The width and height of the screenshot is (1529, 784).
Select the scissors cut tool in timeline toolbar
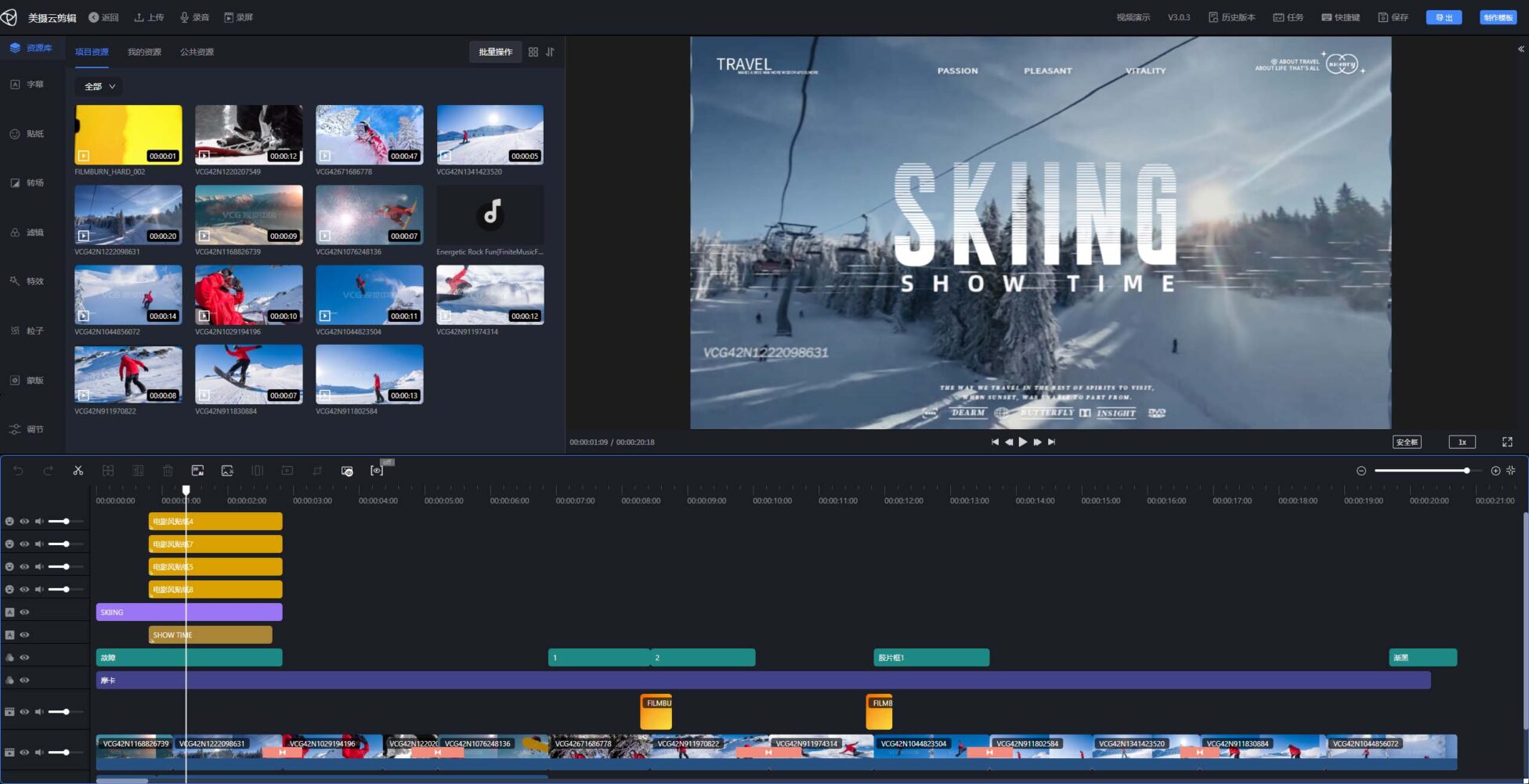point(78,471)
